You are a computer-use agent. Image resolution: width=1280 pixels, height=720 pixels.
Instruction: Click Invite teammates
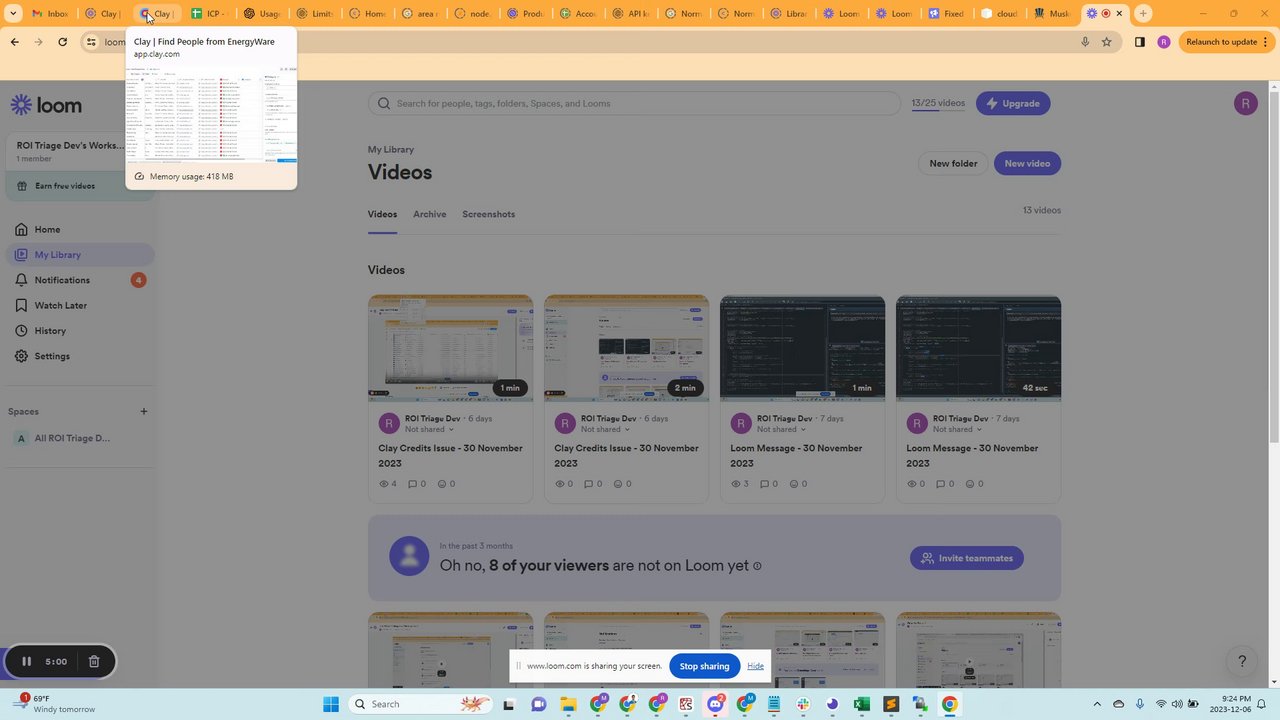(966, 558)
